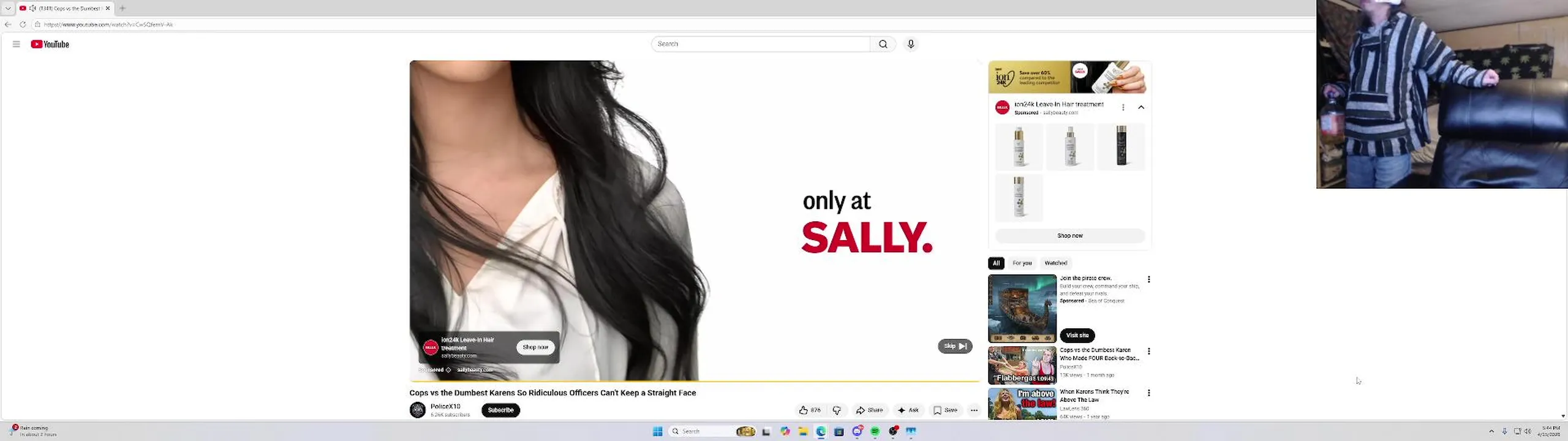Open Windows Start menu
The width and height of the screenshot is (1568, 441).
pyautogui.click(x=658, y=431)
